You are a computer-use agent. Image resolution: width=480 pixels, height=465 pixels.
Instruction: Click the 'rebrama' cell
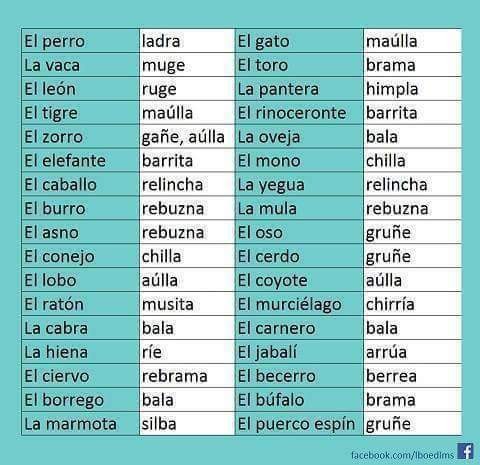tap(187, 376)
